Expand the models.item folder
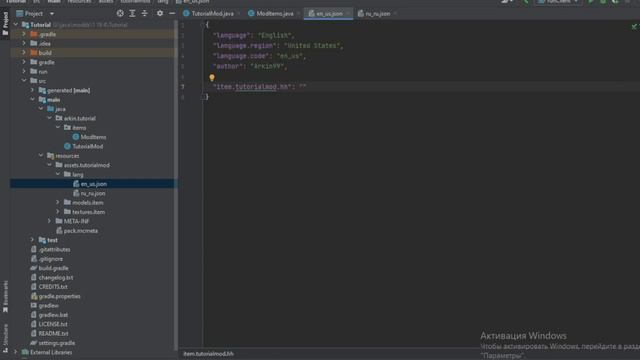This screenshot has height=360, width=640. point(58,202)
